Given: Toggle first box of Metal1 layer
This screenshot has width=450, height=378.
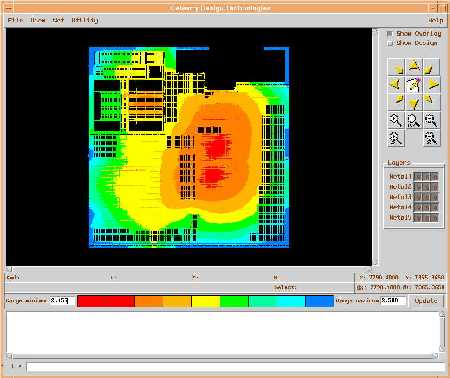Looking at the screenshot, I should click(418, 176).
